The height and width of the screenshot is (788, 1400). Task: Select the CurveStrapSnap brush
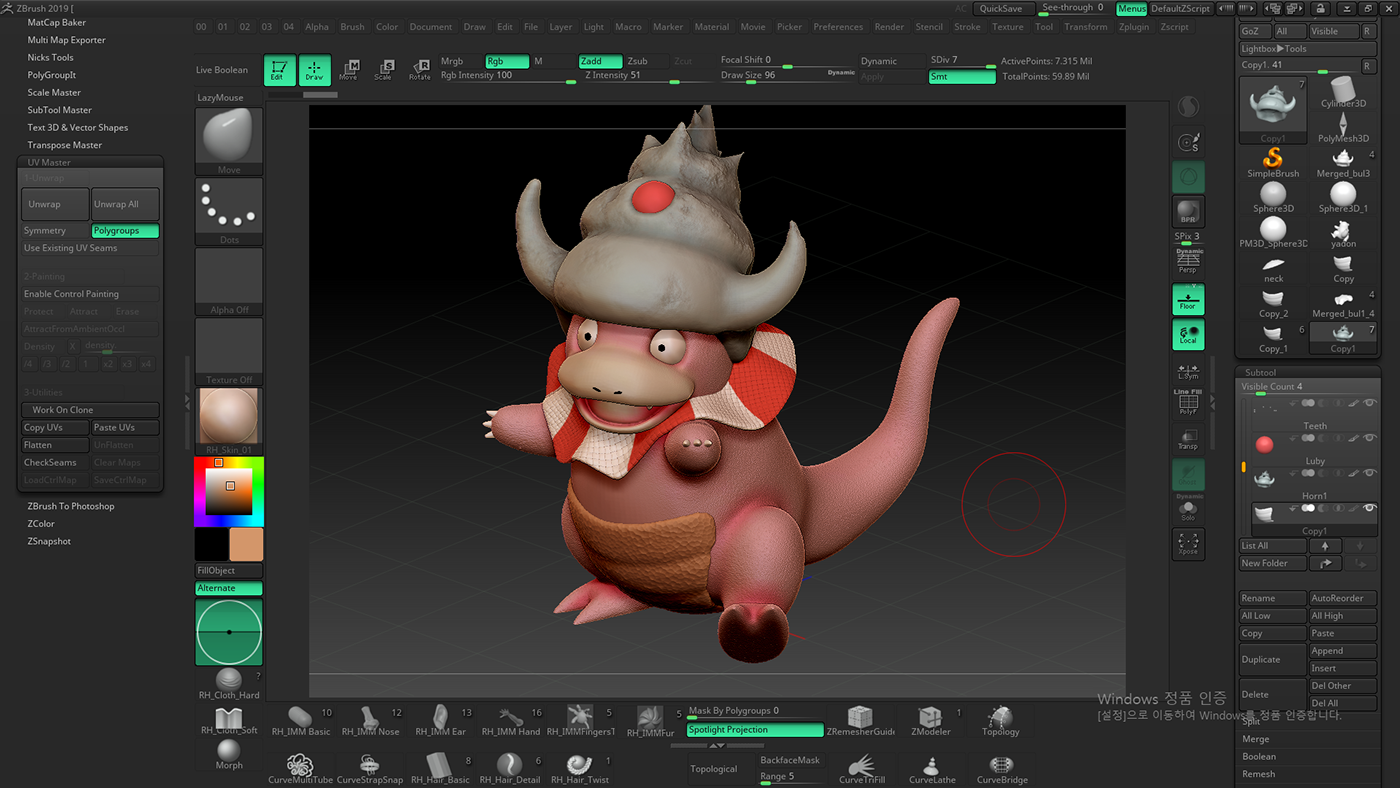[370, 769]
